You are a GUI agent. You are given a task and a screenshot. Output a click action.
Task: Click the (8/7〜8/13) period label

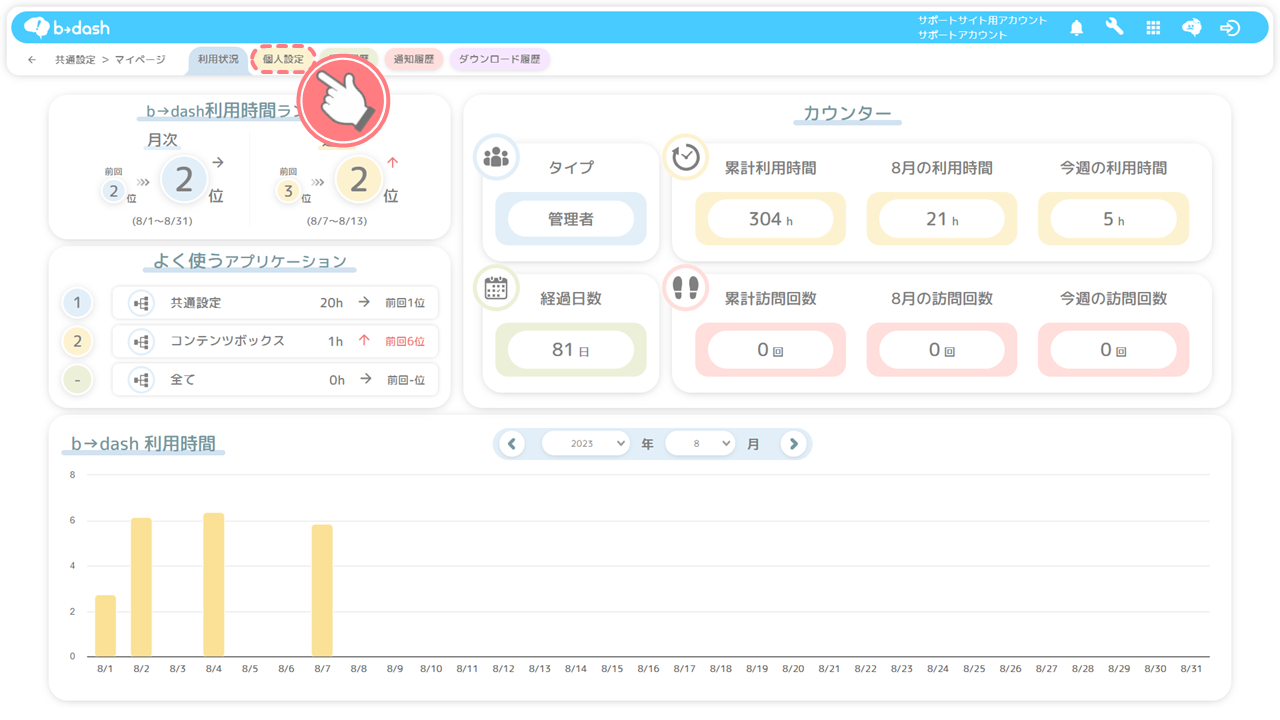click(x=337, y=221)
